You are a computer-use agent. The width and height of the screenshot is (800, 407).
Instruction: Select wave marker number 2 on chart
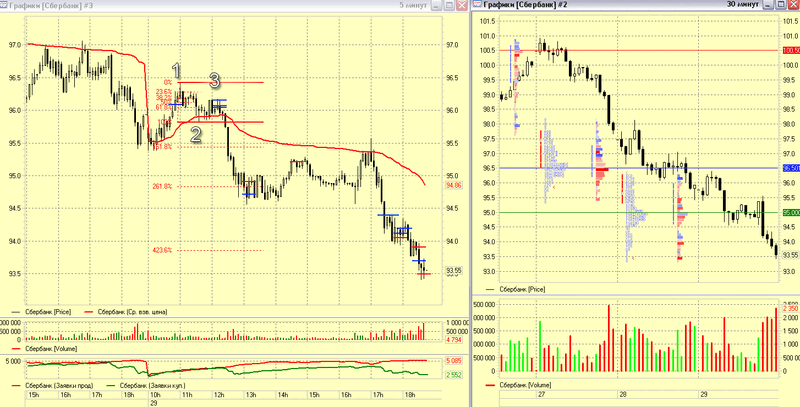[196, 135]
